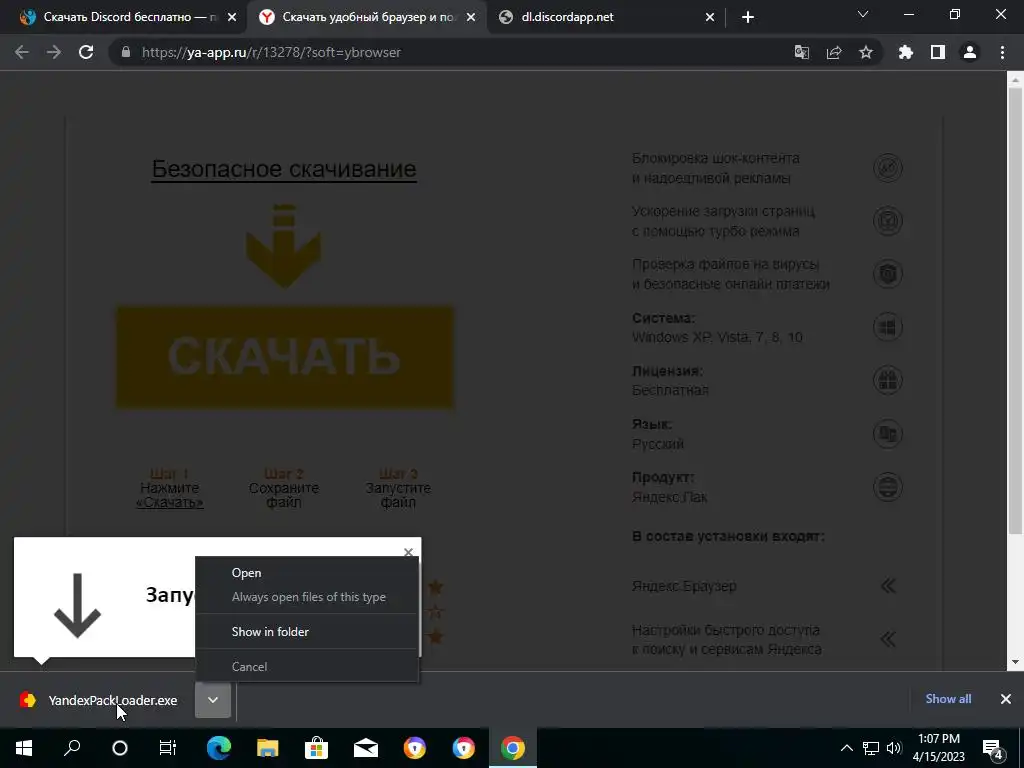Screen dimensions: 1024x768
Task: Close the white launch hint popup
Action: [409, 552]
